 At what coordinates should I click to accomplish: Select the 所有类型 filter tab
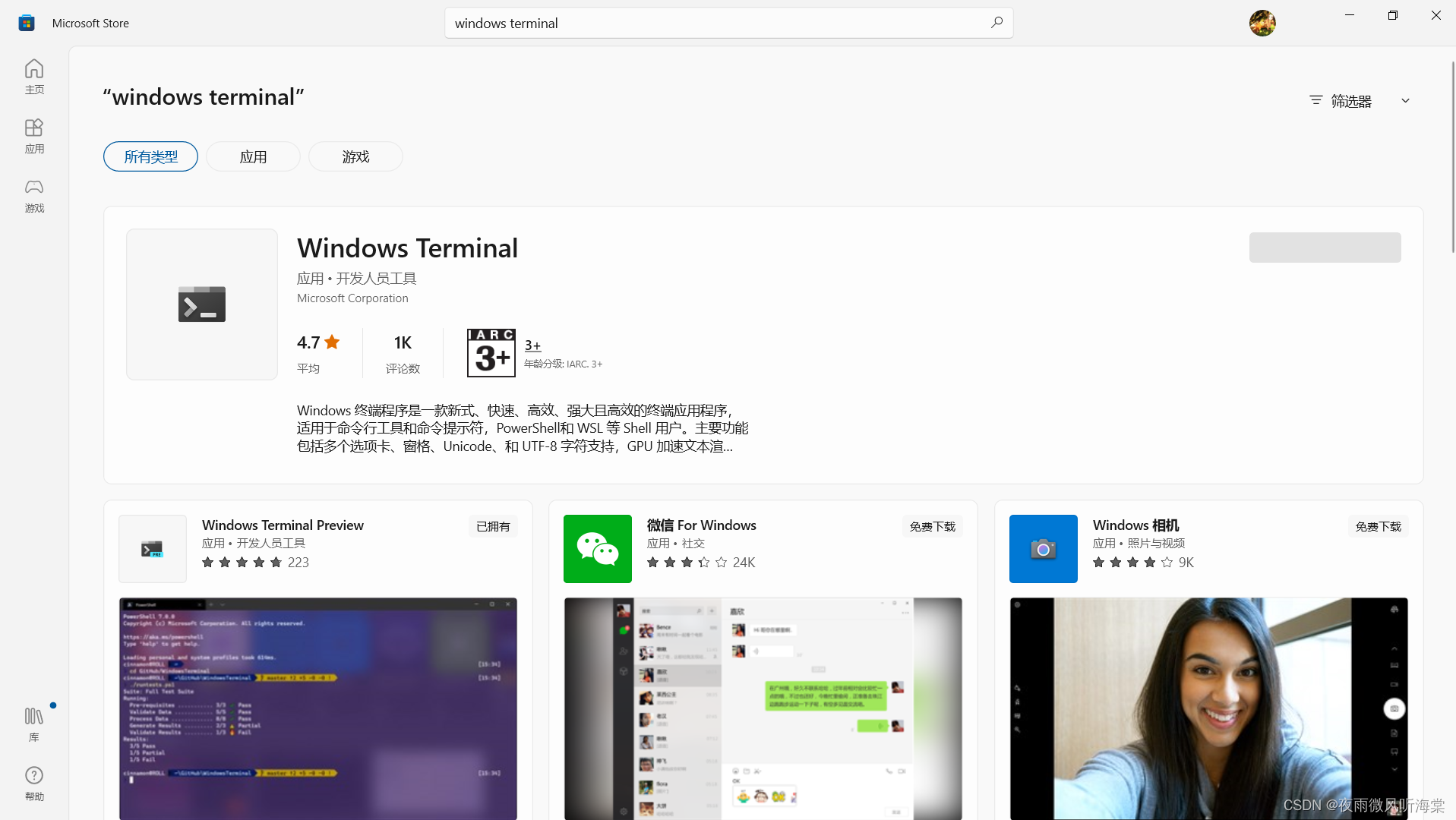point(150,156)
